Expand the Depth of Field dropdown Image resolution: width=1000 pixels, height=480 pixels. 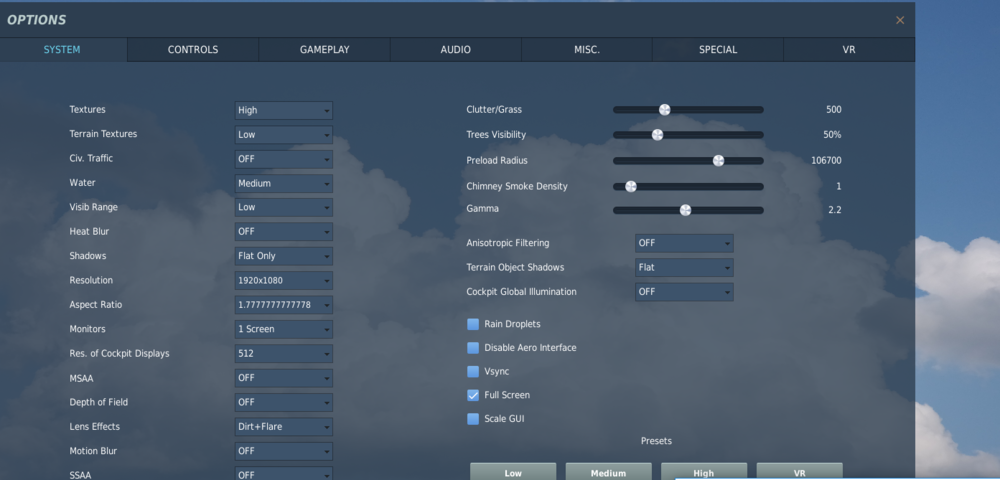pos(283,402)
